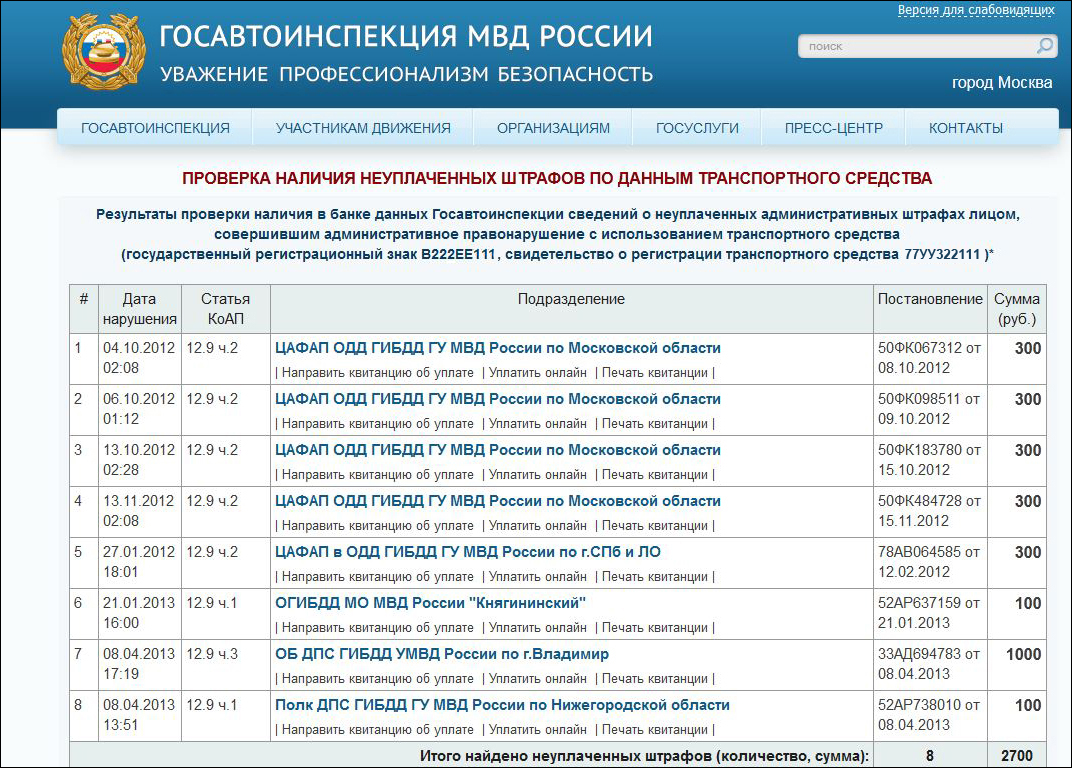The image size is (1072, 768).
Task: Open ЦАФАП в ОДД ГИБДД по г.СПб и ЛО link
Action: point(467,552)
